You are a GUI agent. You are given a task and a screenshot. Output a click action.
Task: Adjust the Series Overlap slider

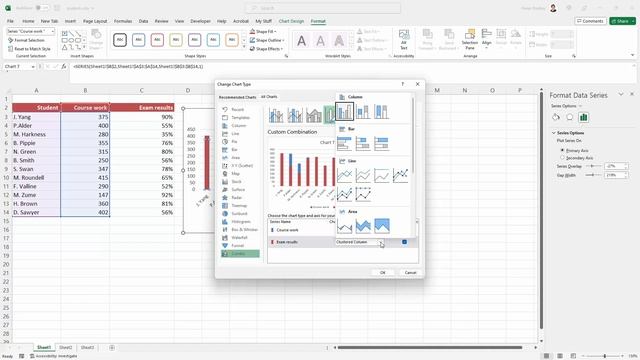point(593,166)
